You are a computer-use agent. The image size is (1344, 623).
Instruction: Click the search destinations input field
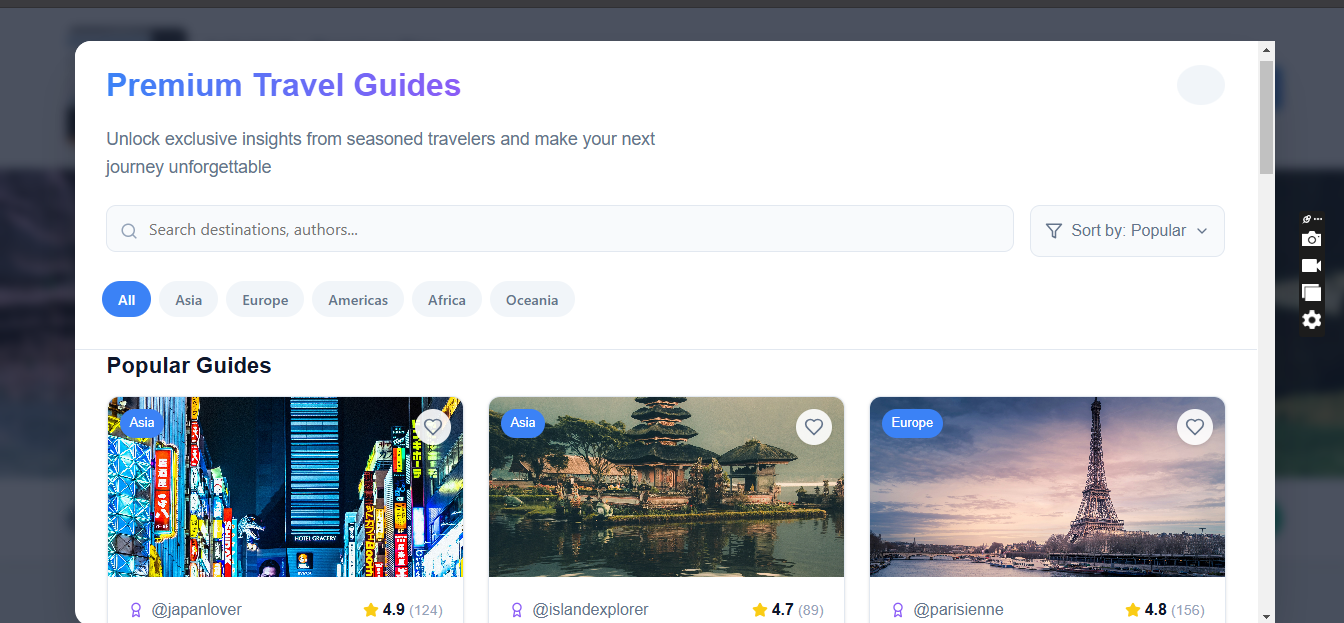pyautogui.click(x=560, y=229)
